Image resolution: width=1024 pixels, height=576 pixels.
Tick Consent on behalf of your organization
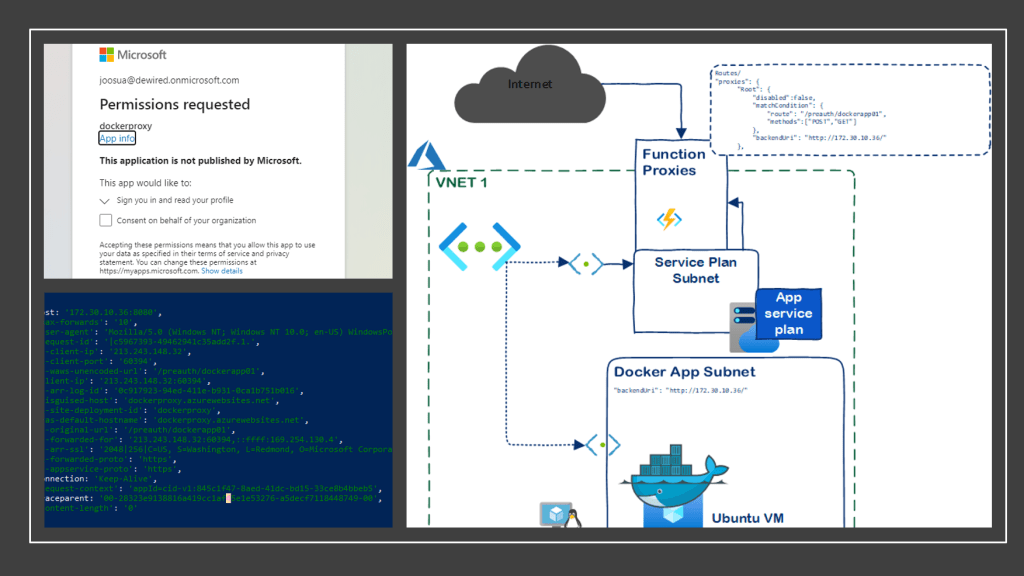pyautogui.click(x=106, y=220)
